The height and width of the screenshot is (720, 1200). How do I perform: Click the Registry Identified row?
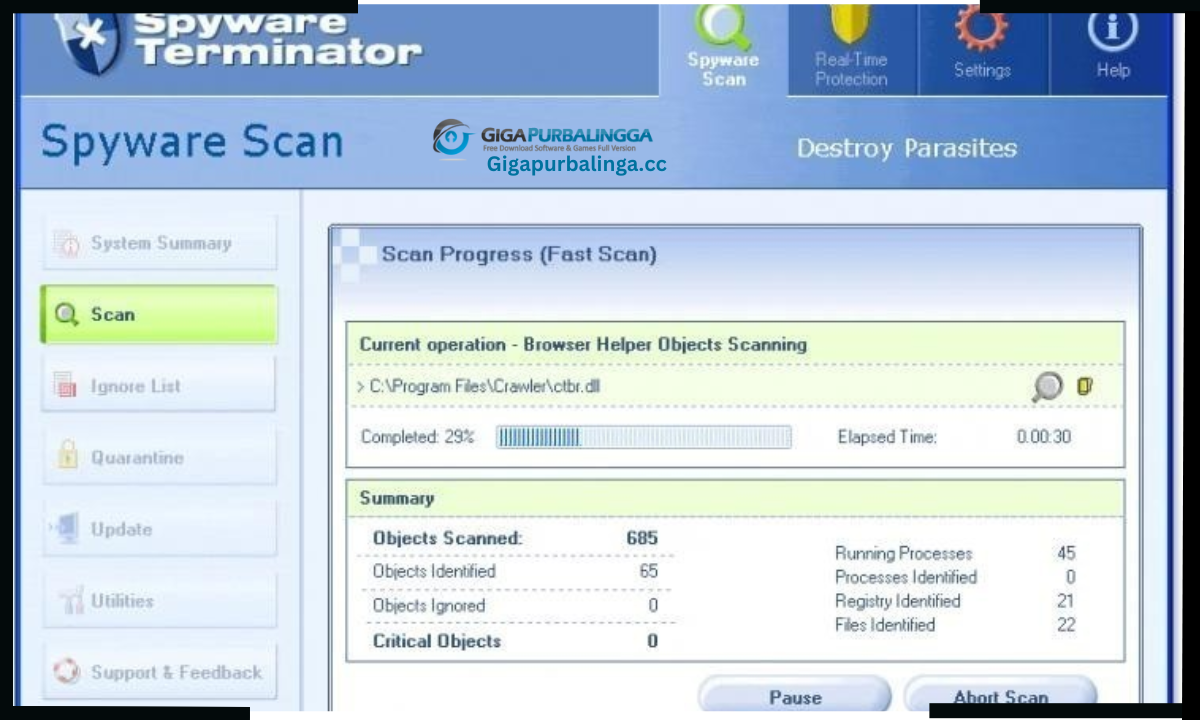click(955, 601)
